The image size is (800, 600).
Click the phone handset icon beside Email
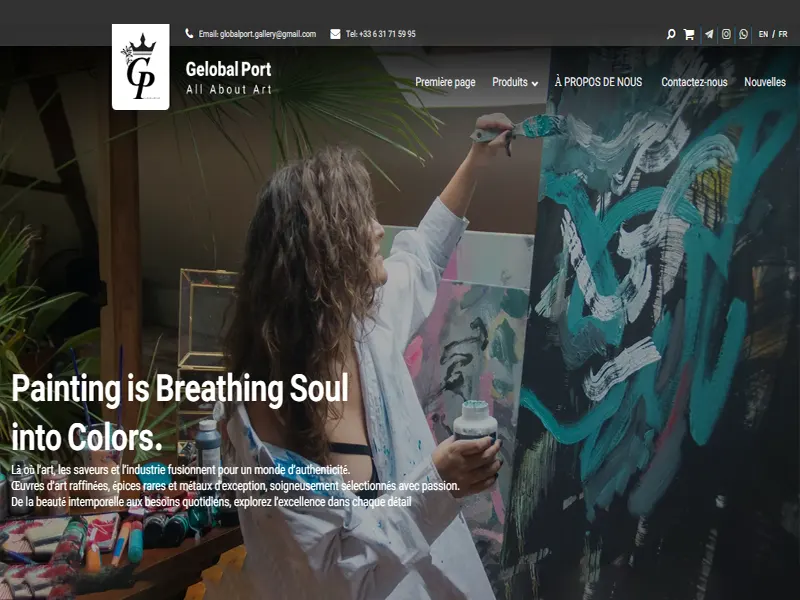[x=189, y=34]
